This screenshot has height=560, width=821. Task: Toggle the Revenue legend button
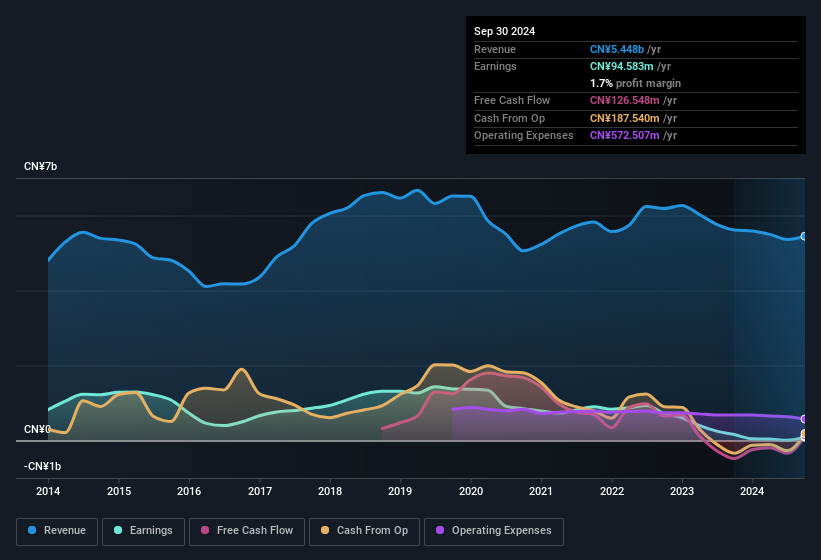[x=57, y=531]
